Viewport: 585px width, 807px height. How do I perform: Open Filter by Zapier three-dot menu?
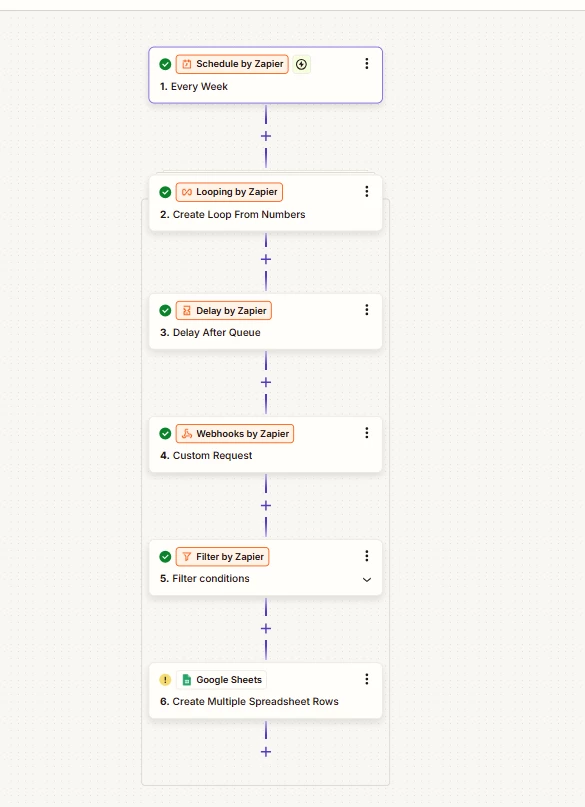pyautogui.click(x=366, y=556)
